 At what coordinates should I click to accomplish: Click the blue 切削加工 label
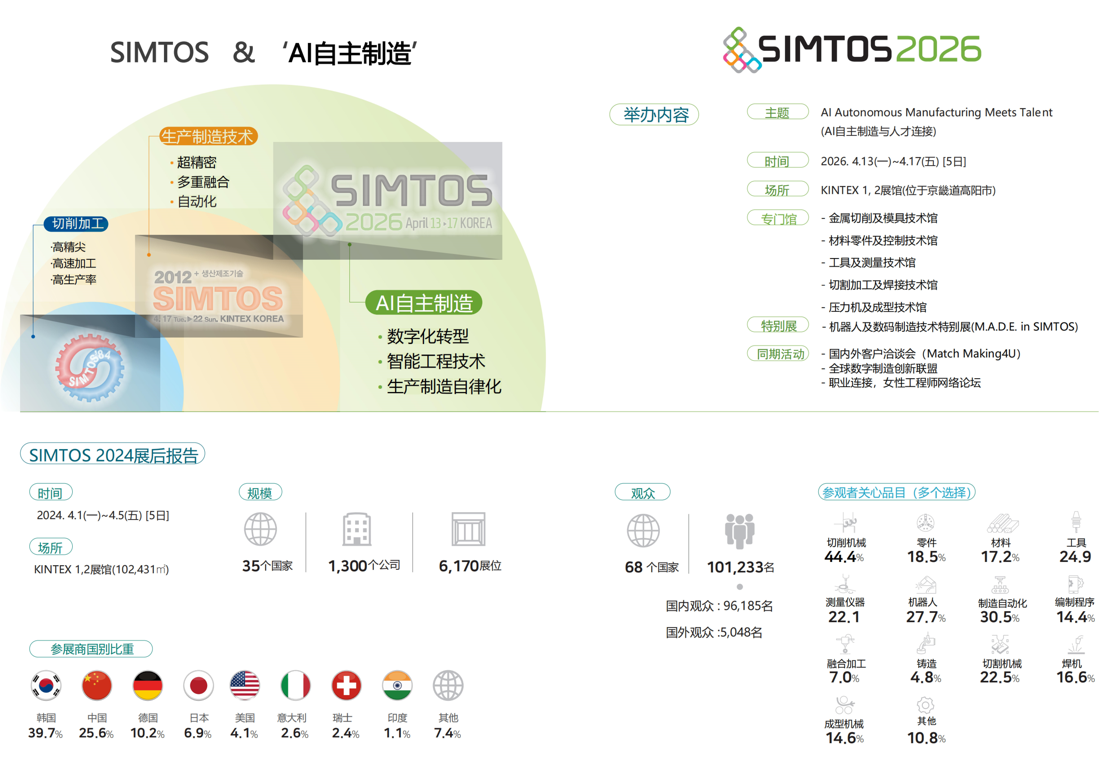pos(77,225)
